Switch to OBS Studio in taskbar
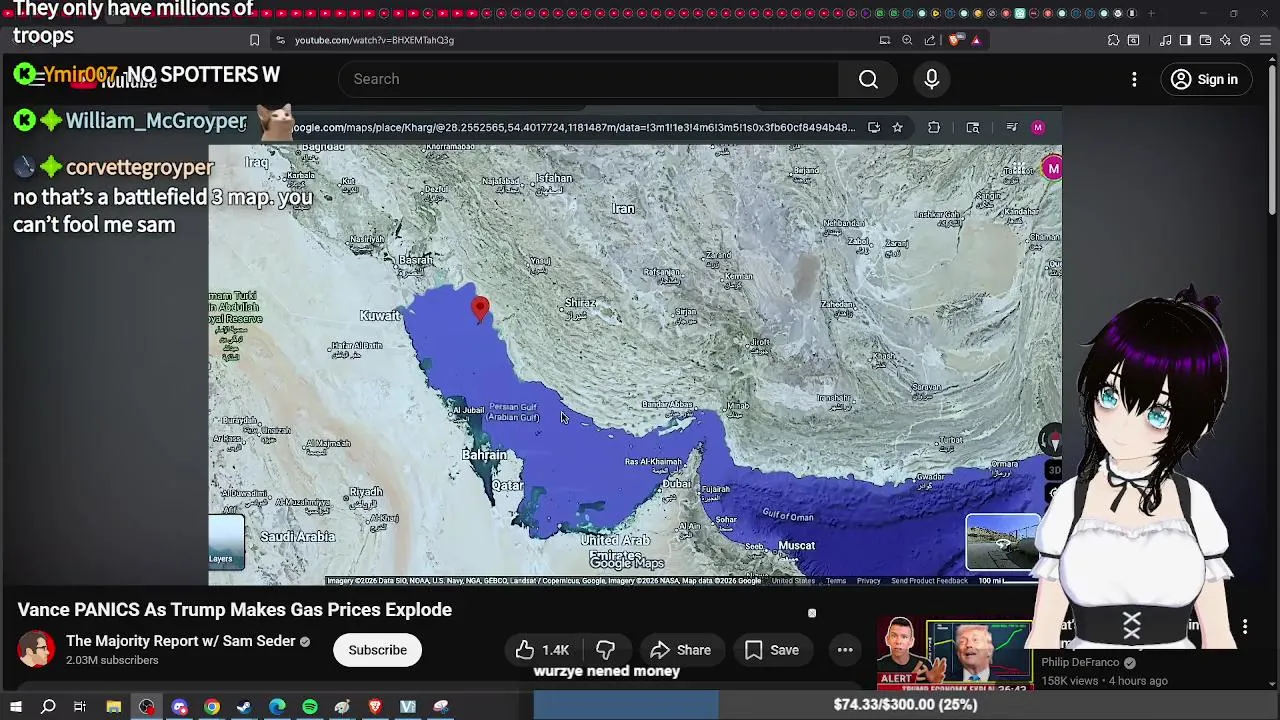Image resolution: width=1280 pixels, height=720 pixels. click(x=147, y=707)
